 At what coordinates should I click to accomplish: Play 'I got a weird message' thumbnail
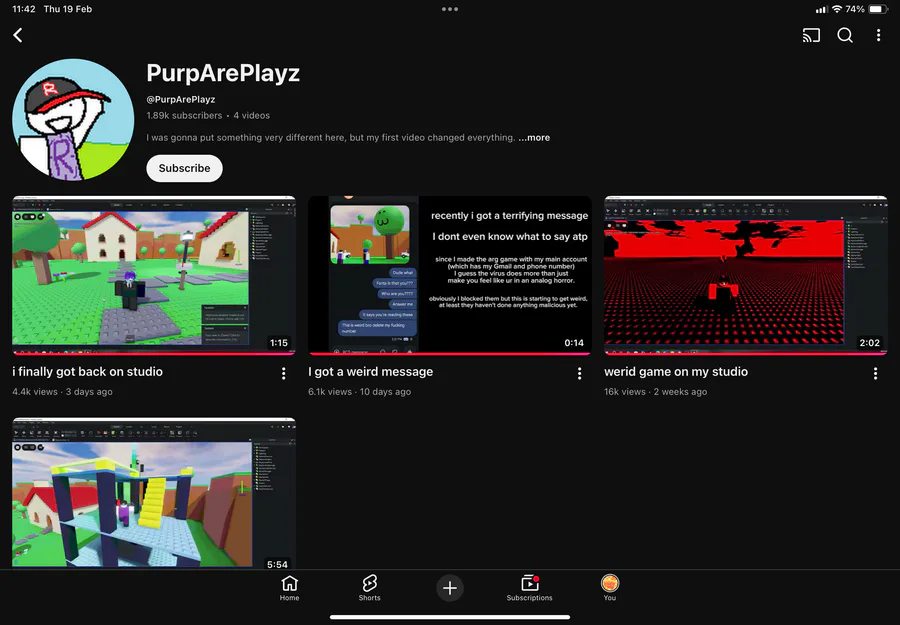pyautogui.click(x=450, y=275)
